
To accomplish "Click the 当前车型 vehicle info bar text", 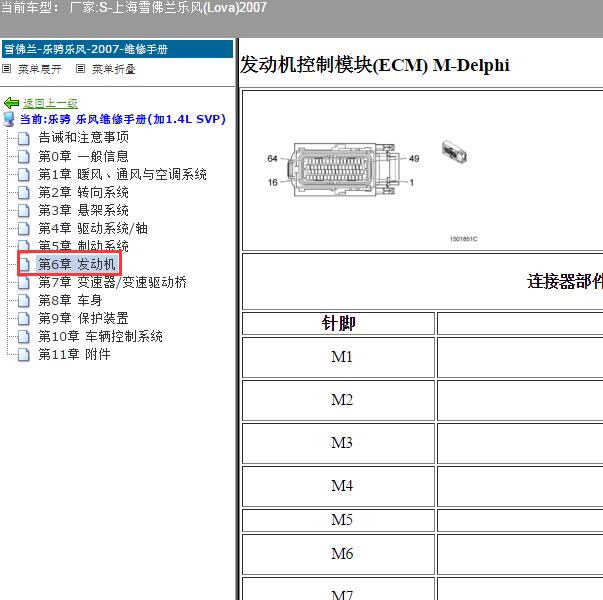I will pyautogui.click(x=134, y=7).
